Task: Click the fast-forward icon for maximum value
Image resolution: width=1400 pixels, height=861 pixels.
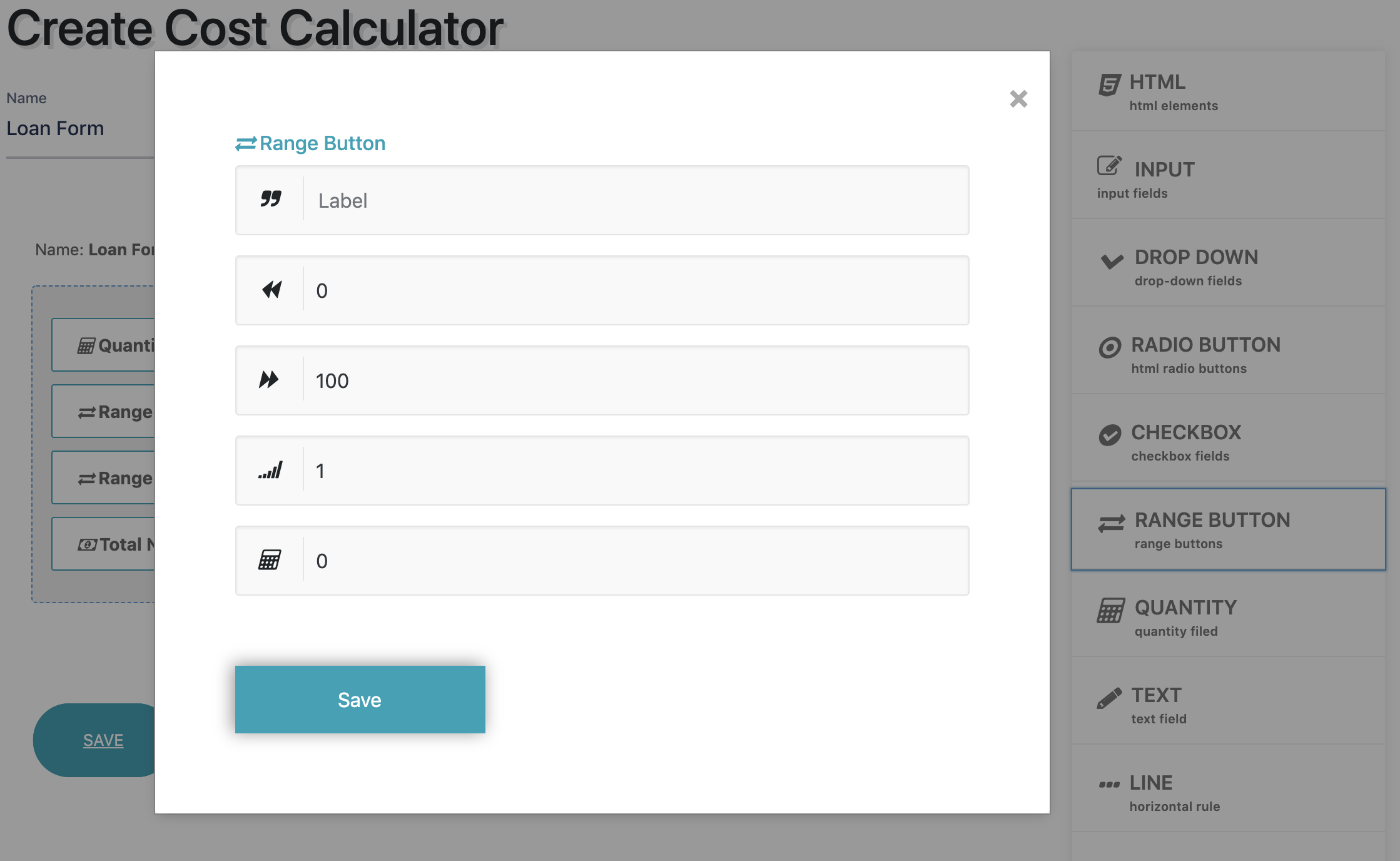Action: click(270, 379)
